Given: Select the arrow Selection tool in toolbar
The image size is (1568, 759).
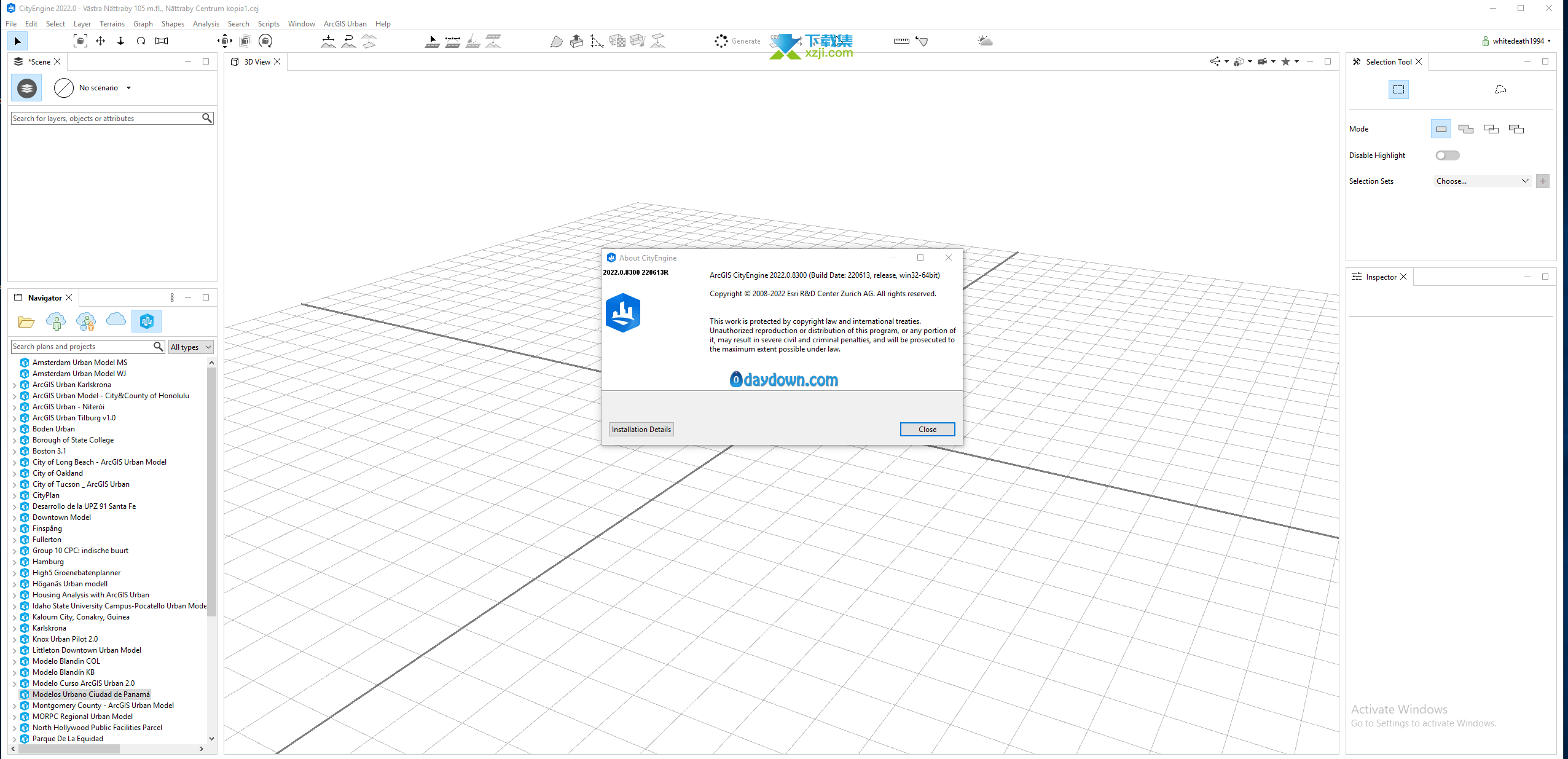Looking at the screenshot, I should click(x=17, y=41).
